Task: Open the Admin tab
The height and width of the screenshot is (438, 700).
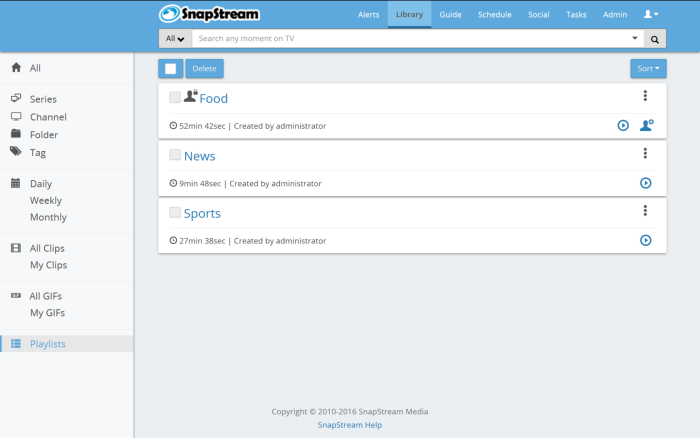Action: (615, 14)
